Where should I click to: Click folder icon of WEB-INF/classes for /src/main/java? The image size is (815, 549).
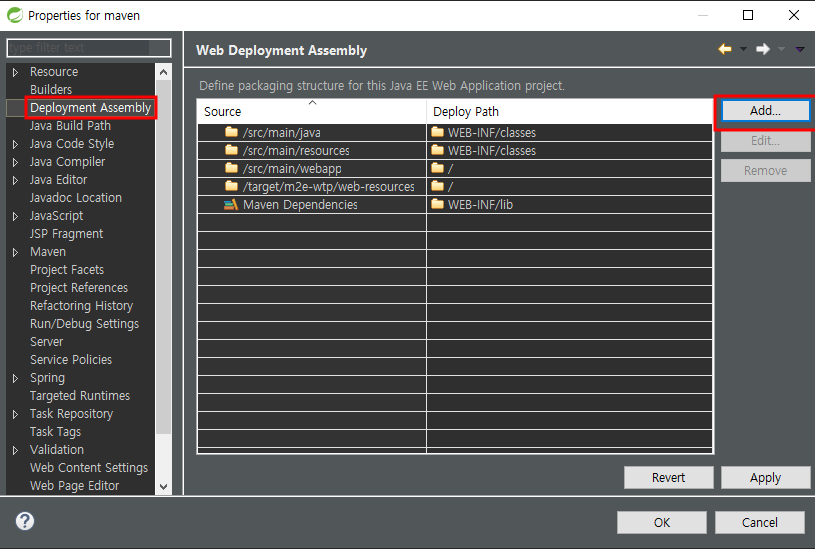coord(438,132)
